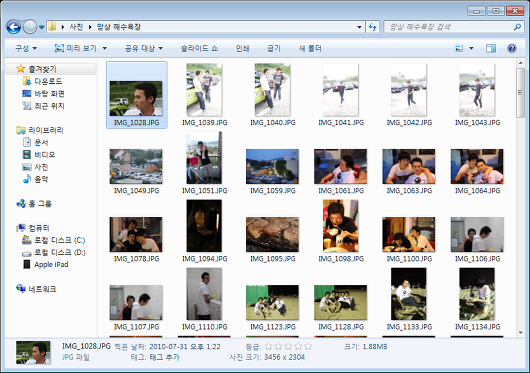The width and height of the screenshot is (530, 373).
Task: Click the details pane preview thumbnail
Action: click(33, 353)
